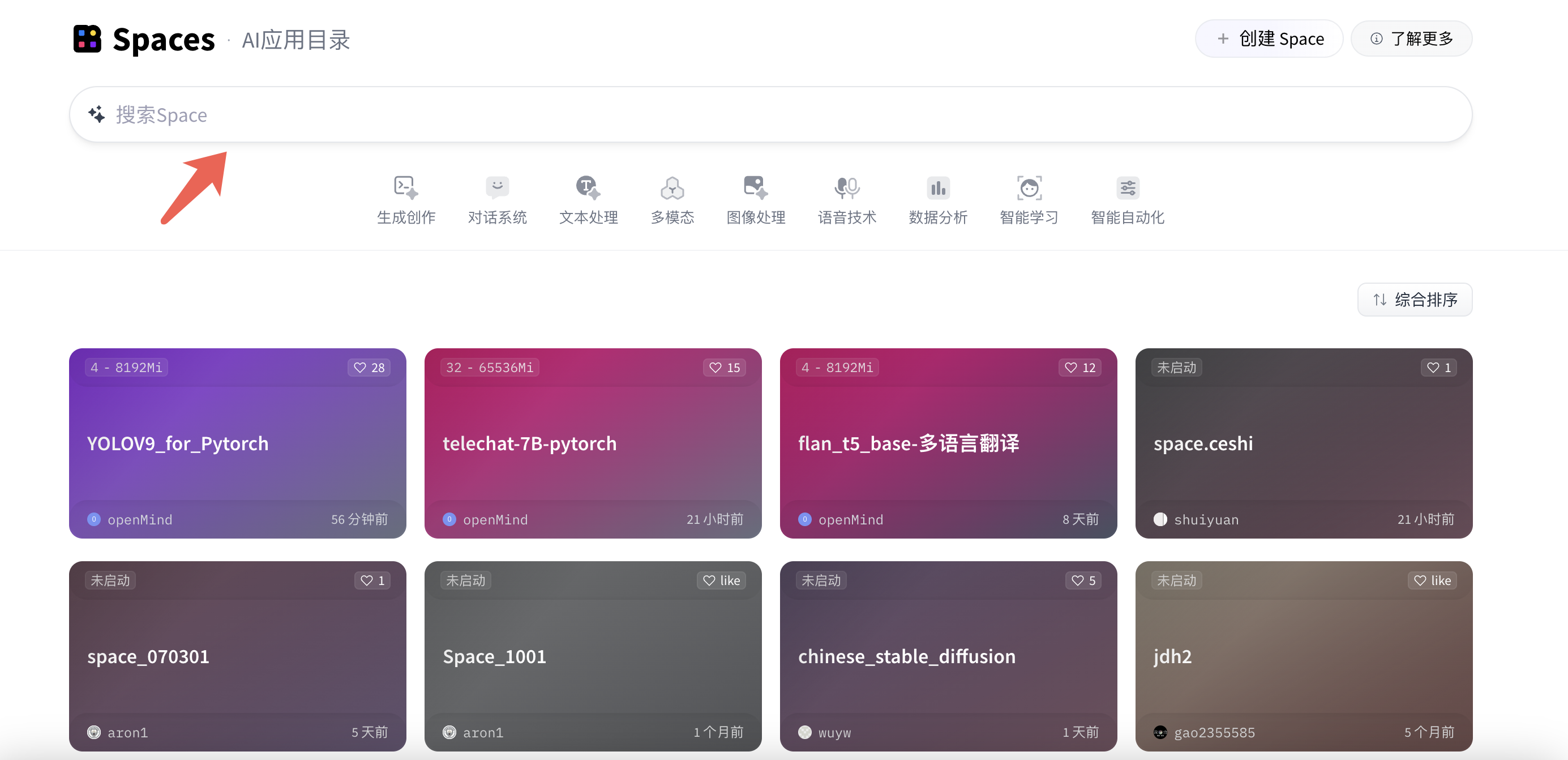Image resolution: width=1568 pixels, height=760 pixels.
Task: Click openMind author on YOLOV9 card
Action: click(x=139, y=519)
